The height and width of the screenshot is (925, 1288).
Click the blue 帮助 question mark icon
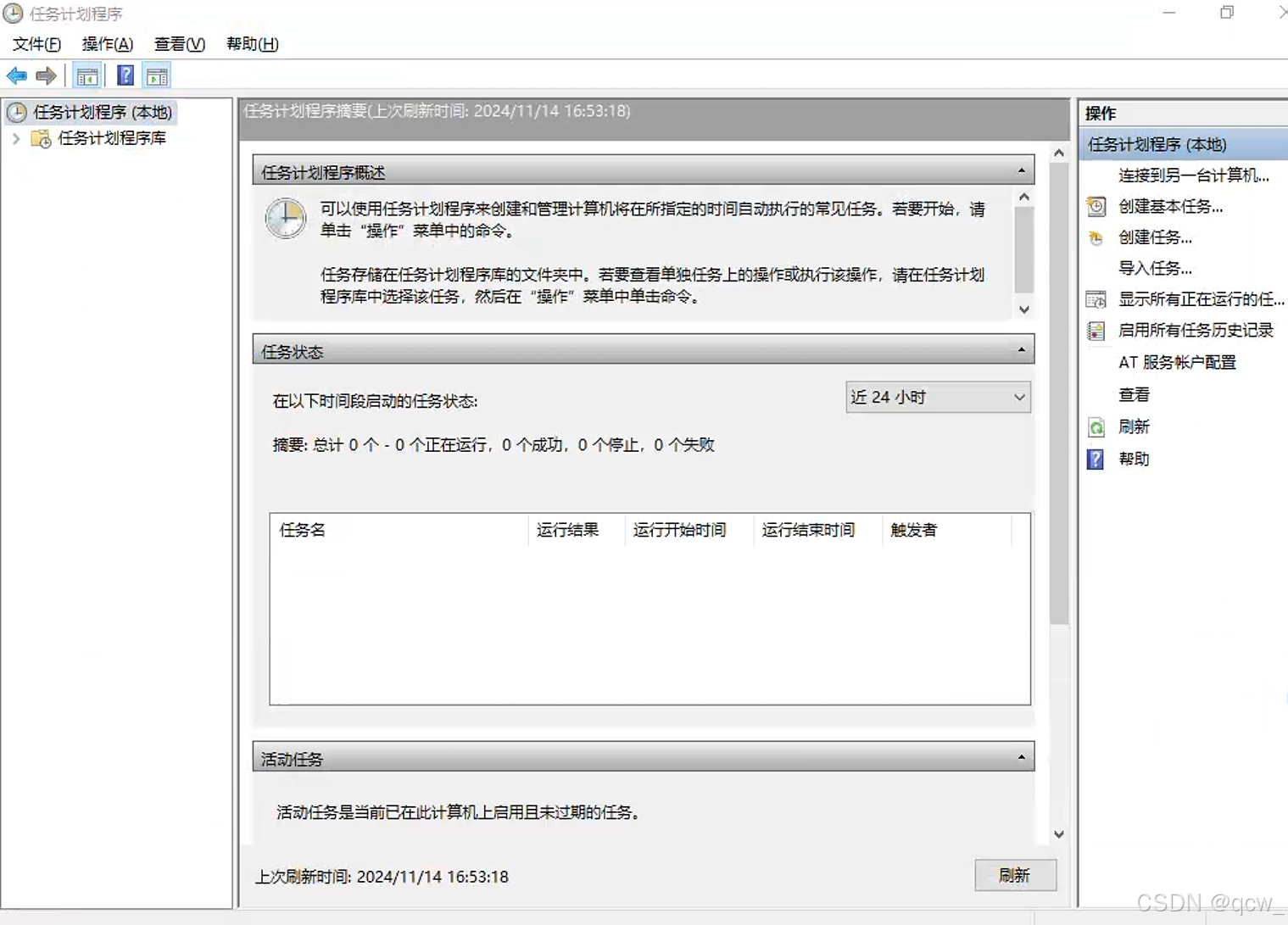point(1096,459)
